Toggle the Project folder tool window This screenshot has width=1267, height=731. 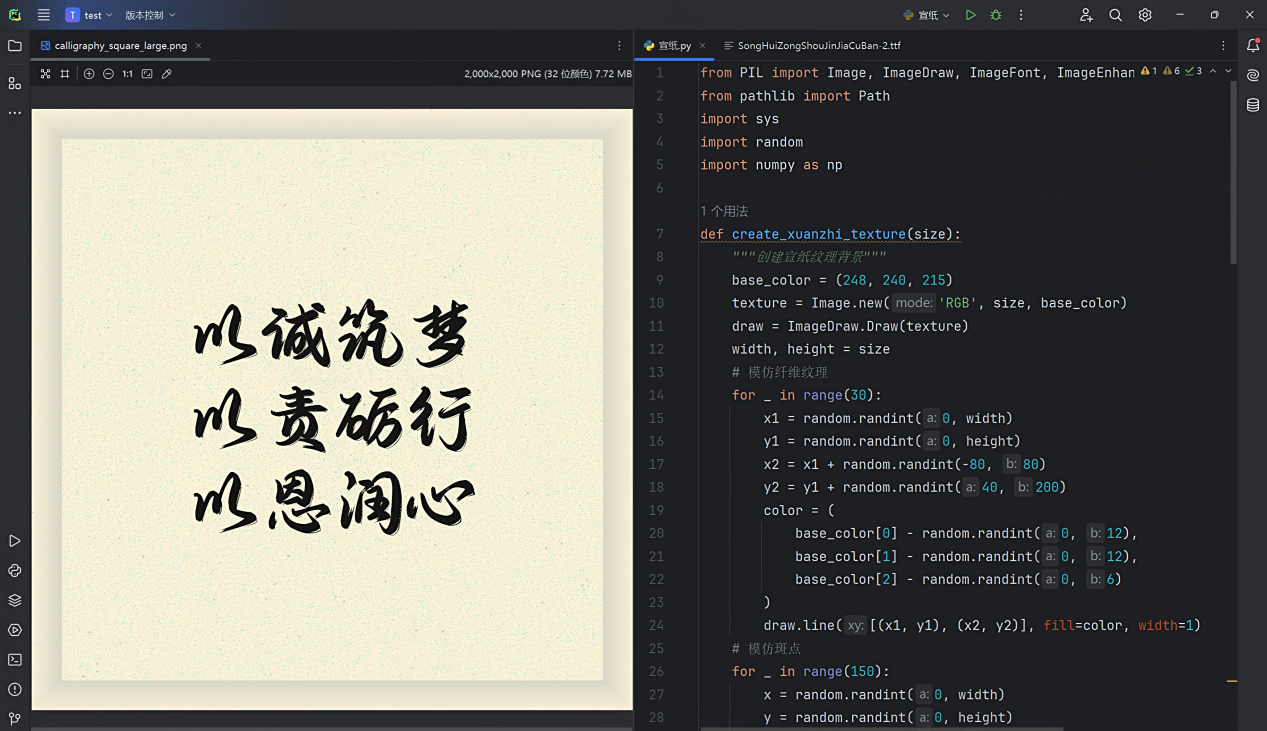tap(15, 46)
